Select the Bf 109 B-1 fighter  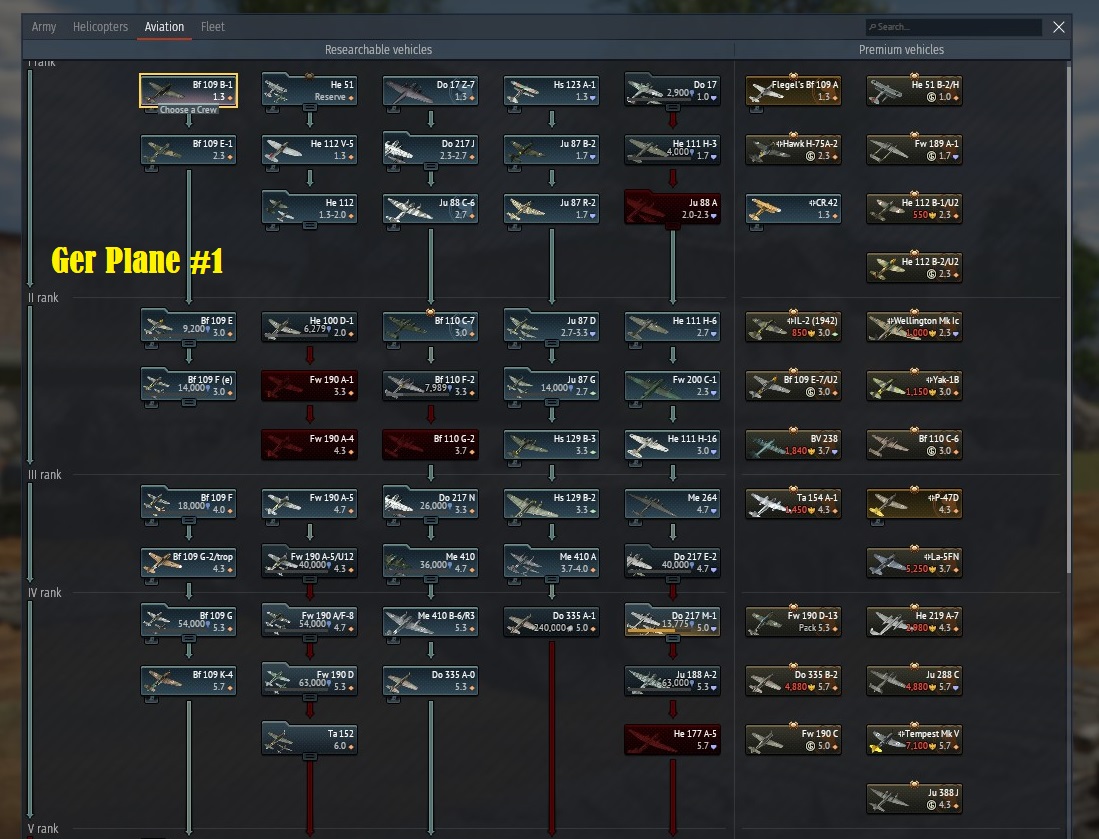[188, 90]
